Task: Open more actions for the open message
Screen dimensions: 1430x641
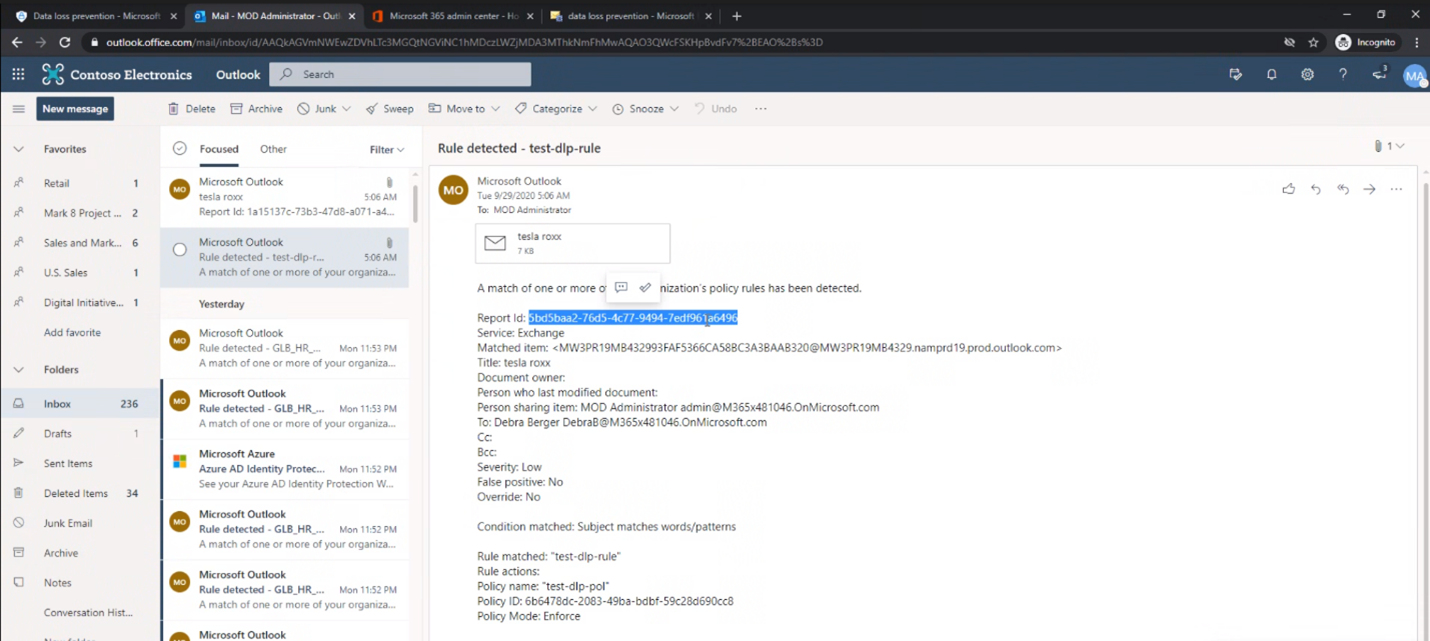Action: (x=1397, y=189)
